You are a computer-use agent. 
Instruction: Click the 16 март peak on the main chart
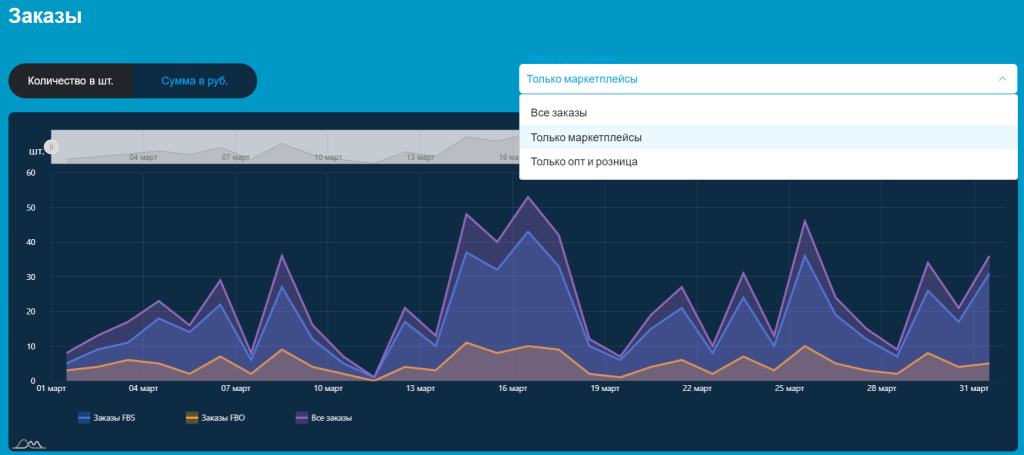pos(528,197)
